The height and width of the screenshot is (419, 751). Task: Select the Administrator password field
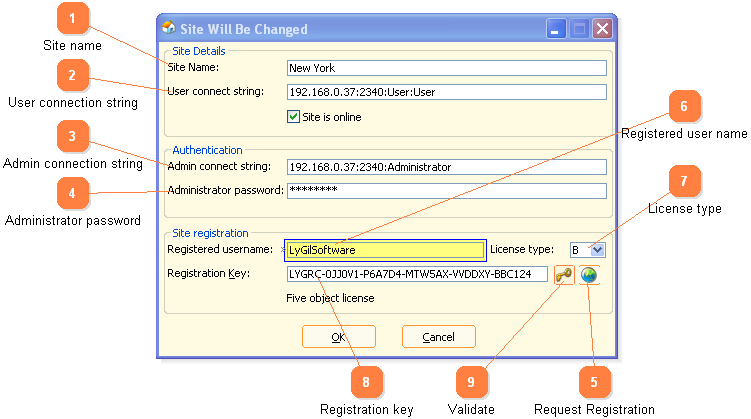tap(447, 191)
